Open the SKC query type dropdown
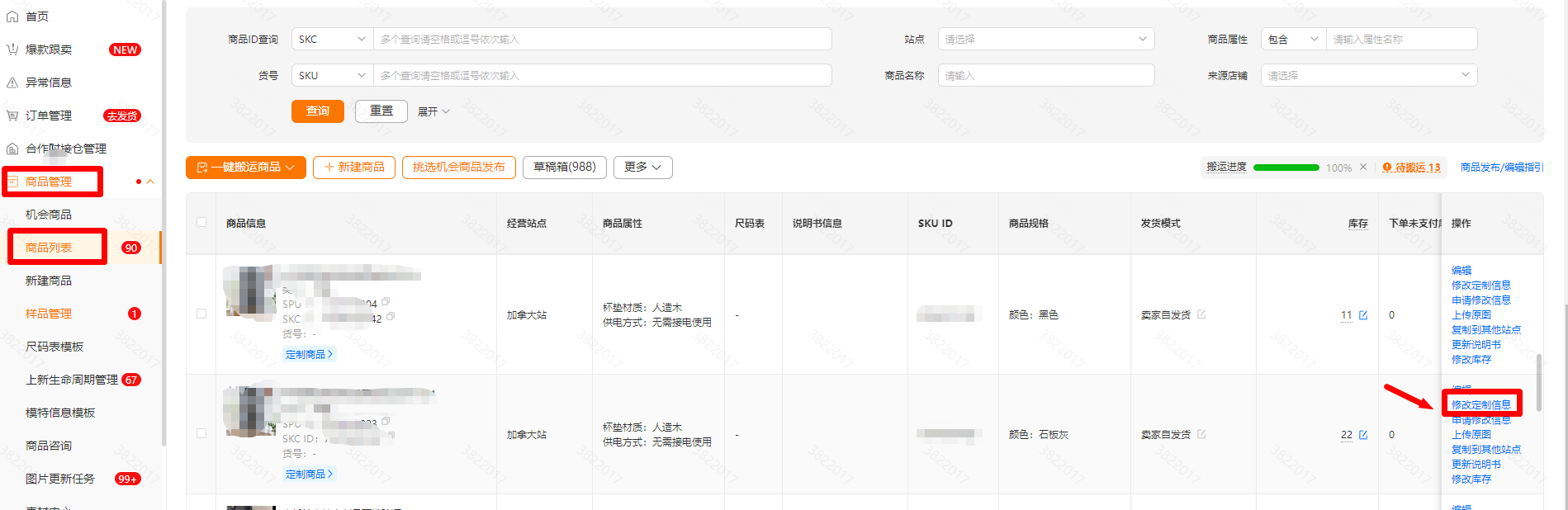 coord(332,39)
